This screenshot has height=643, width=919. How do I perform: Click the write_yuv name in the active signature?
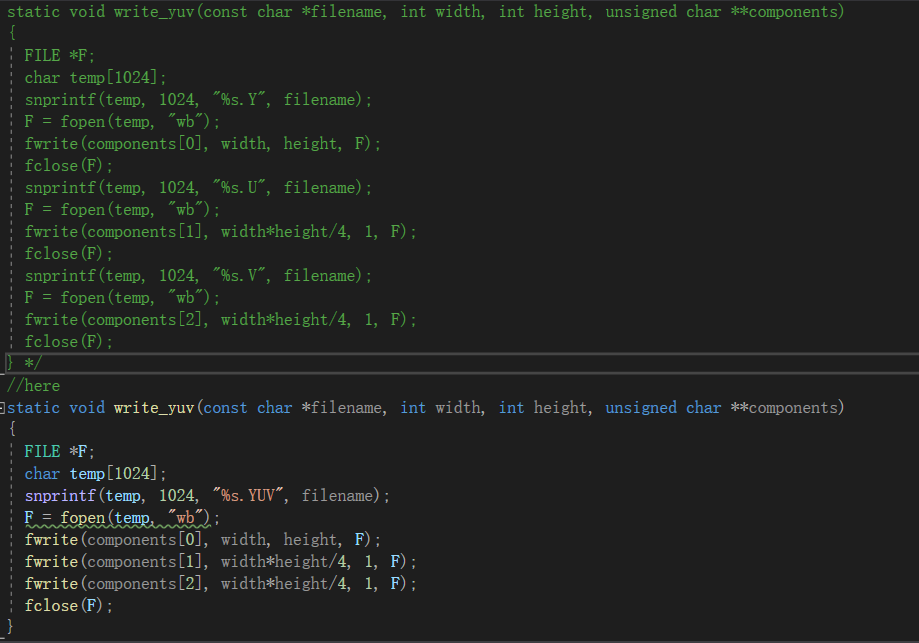(154, 408)
